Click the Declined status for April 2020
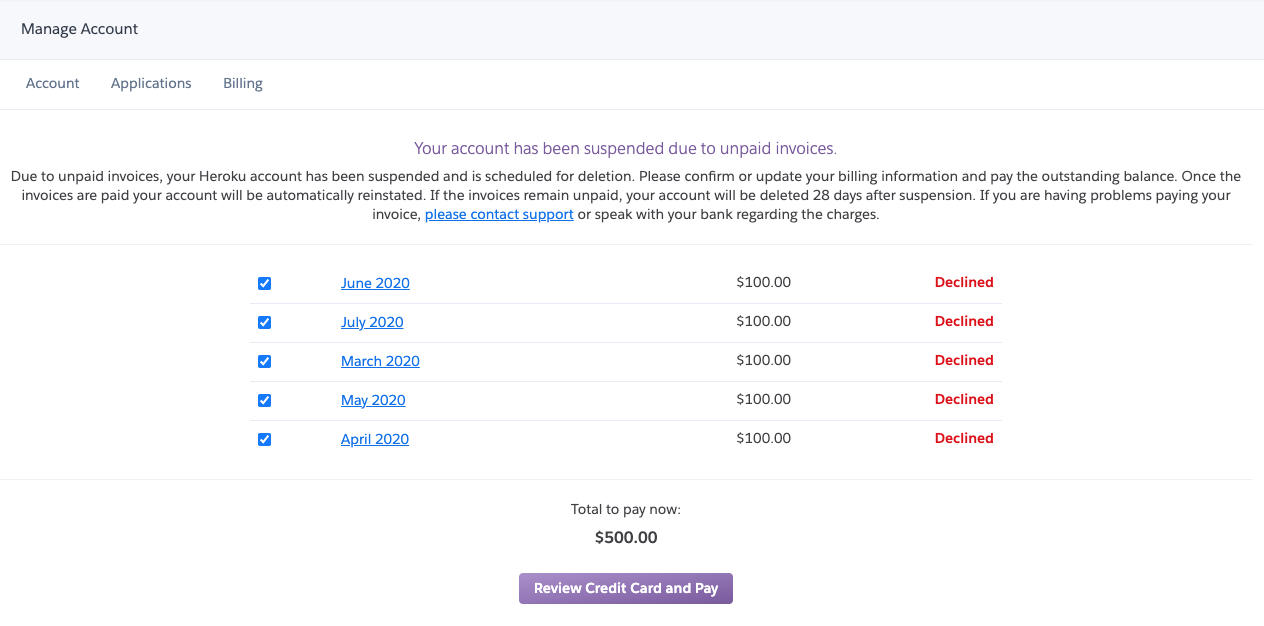Image resolution: width=1264 pixels, height=626 pixels. (964, 439)
